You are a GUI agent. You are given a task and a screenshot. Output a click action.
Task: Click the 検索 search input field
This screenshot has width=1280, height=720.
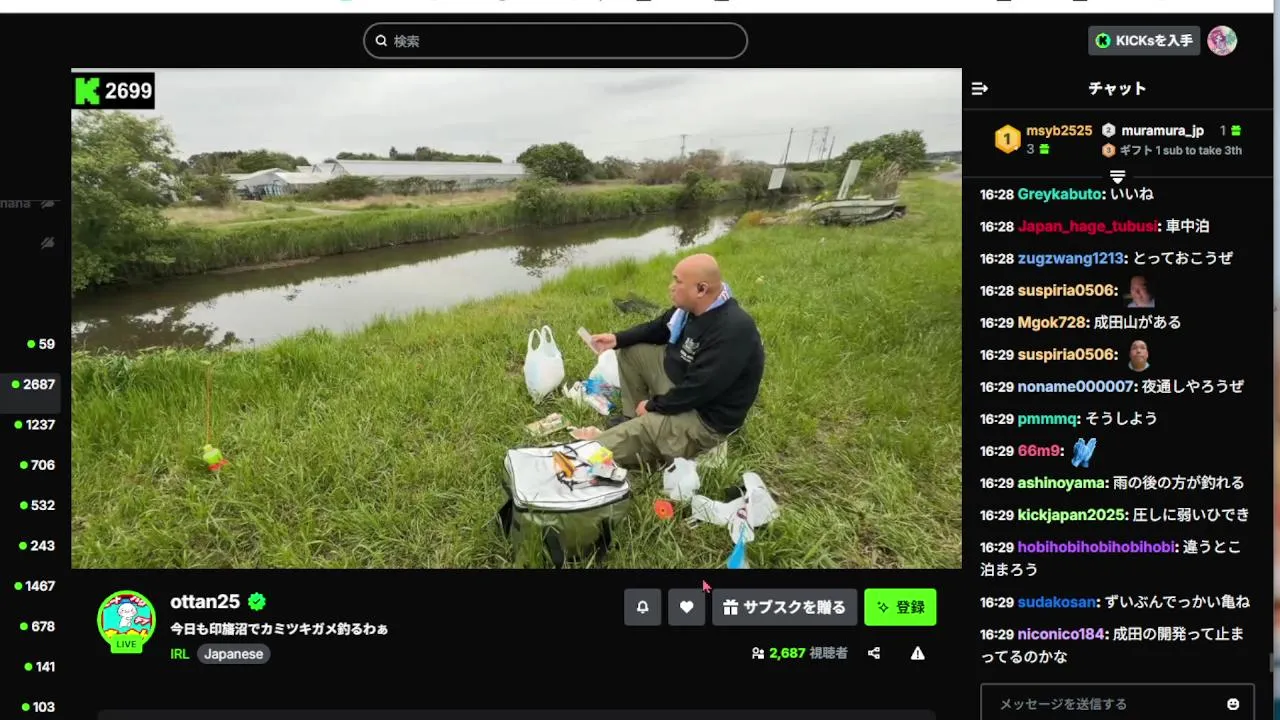tap(555, 41)
